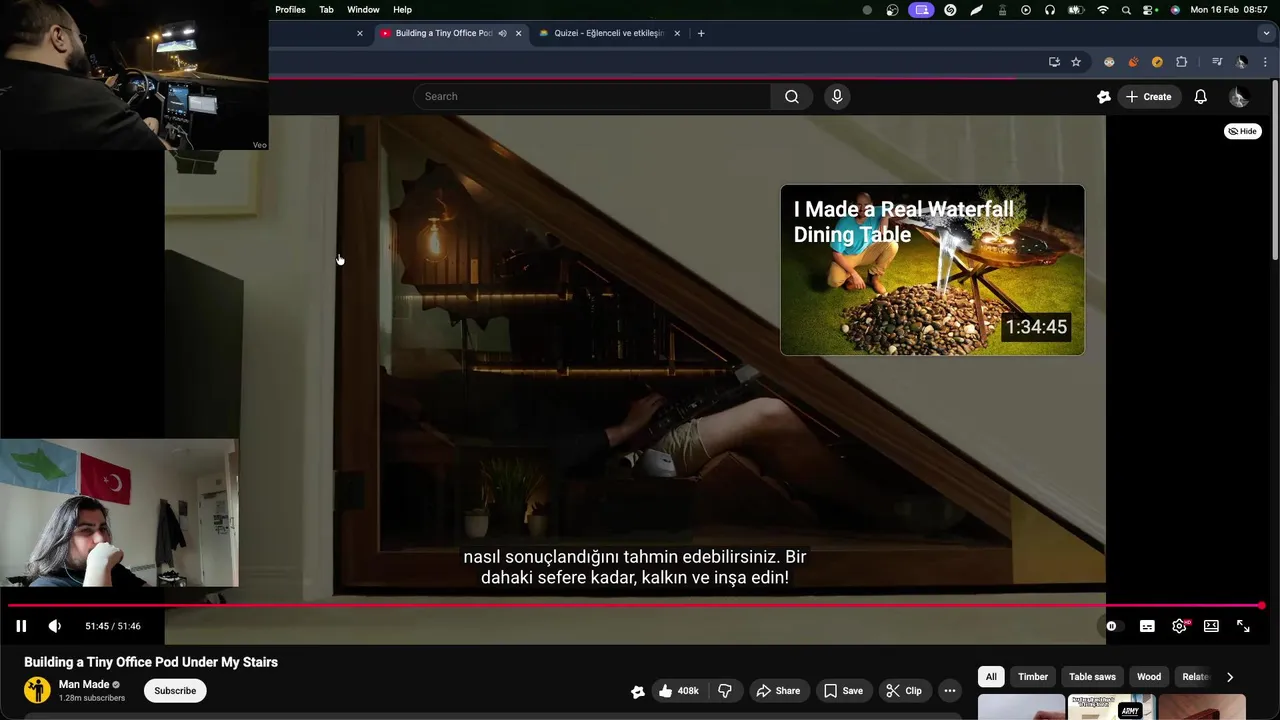Bookmark this page with the star

1076,62
